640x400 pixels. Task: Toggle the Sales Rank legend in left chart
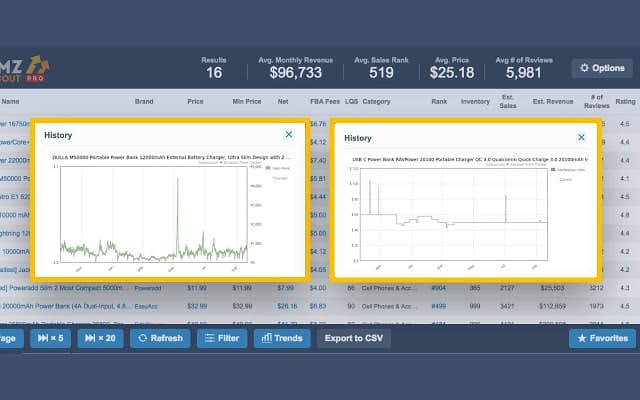coord(278,168)
